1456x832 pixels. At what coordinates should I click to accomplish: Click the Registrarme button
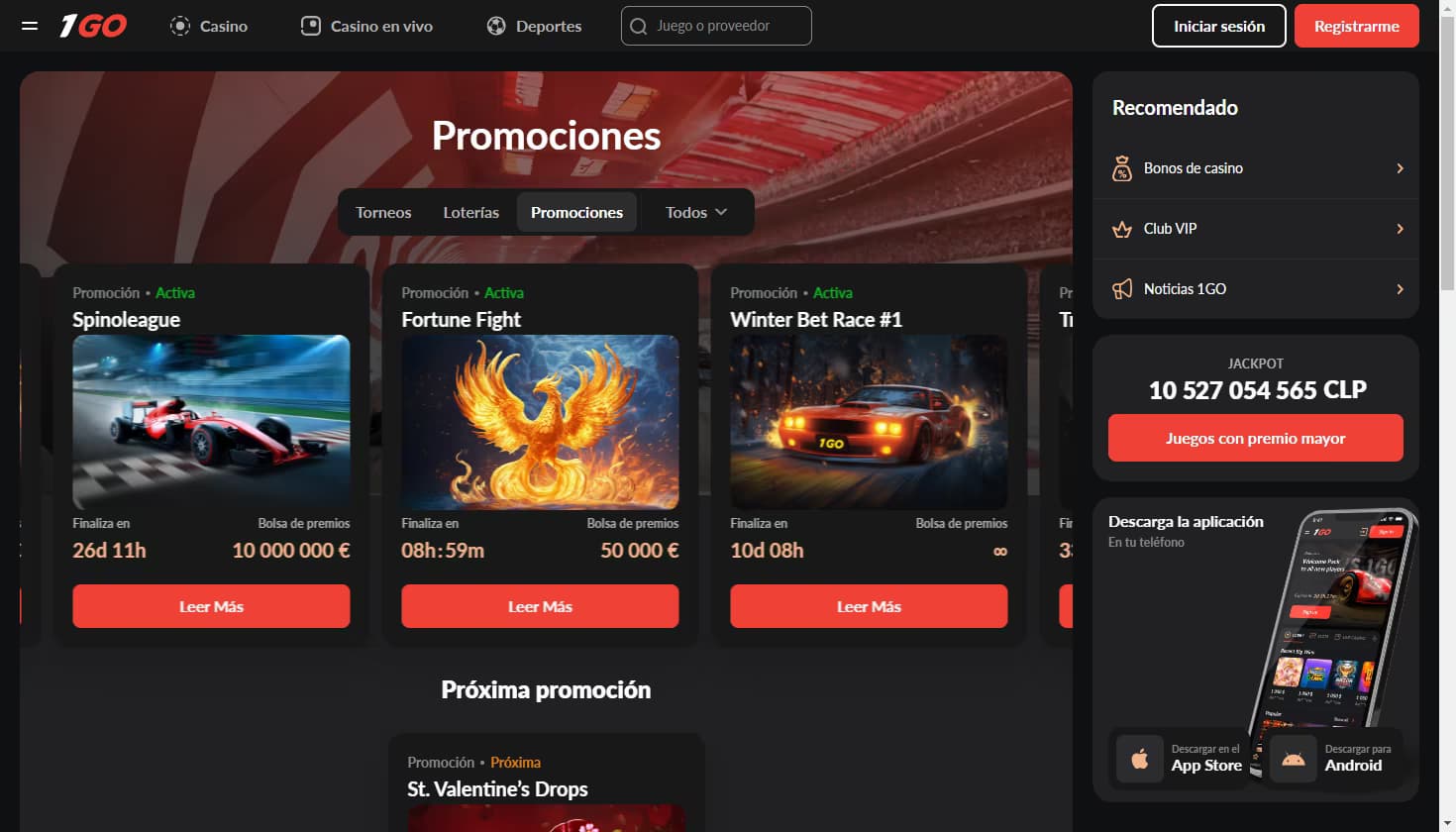click(1357, 26)
